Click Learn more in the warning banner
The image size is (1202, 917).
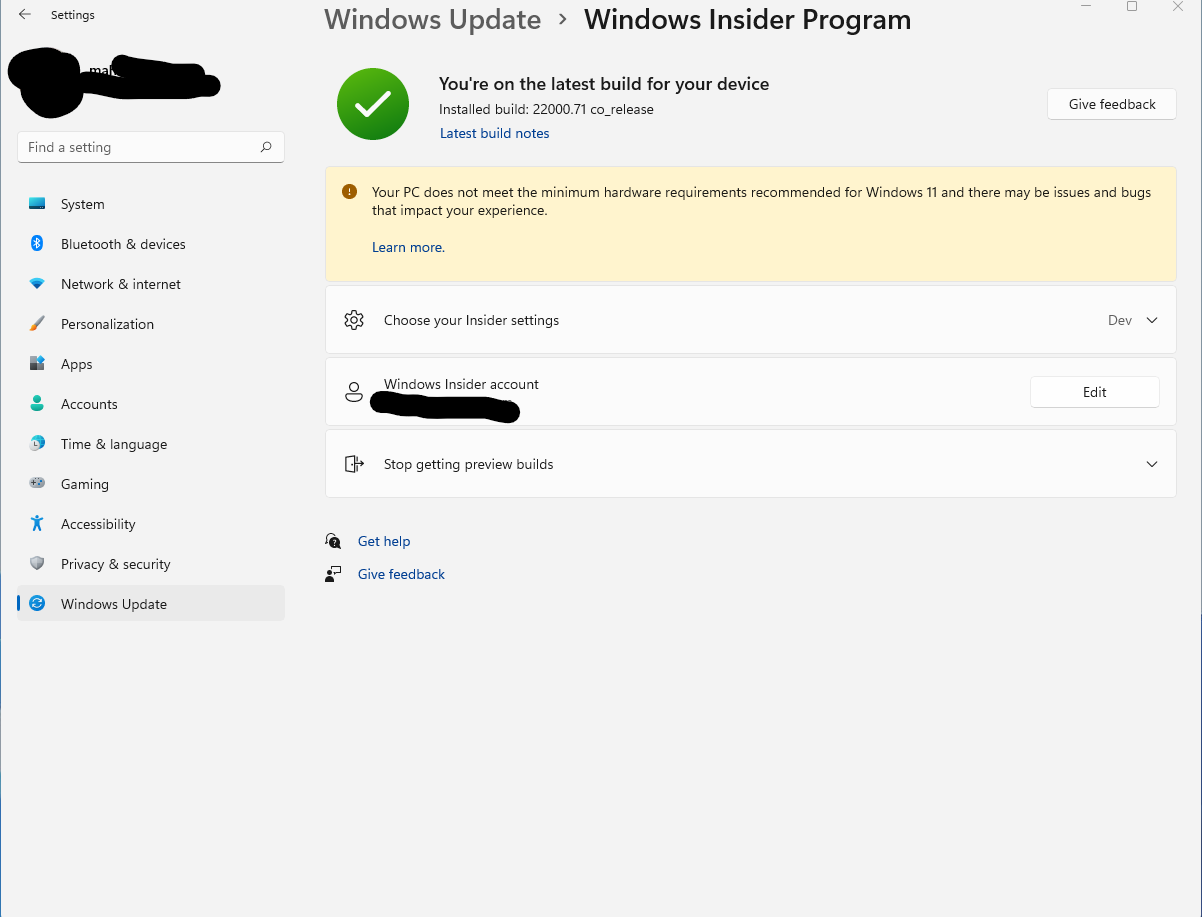pyautogui.click(x=408, y=247)
